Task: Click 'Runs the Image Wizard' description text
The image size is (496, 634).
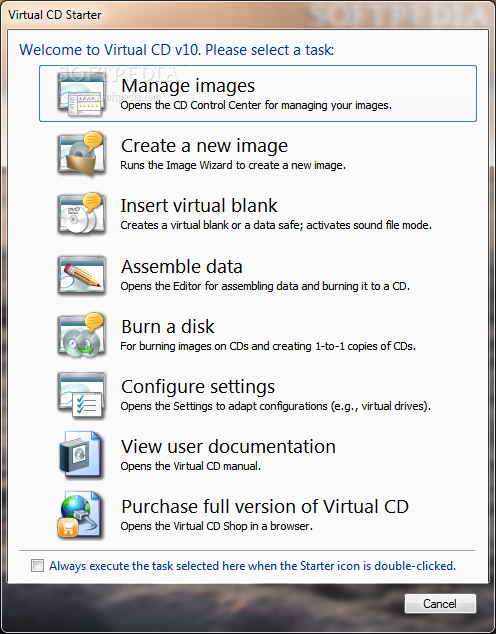Action: 233,165
